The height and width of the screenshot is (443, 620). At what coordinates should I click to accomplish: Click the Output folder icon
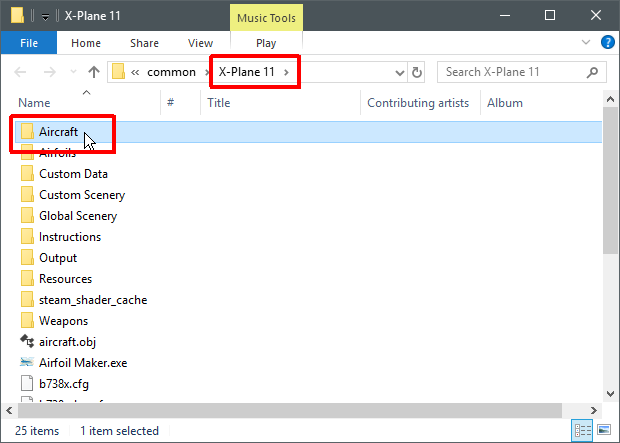27,257
